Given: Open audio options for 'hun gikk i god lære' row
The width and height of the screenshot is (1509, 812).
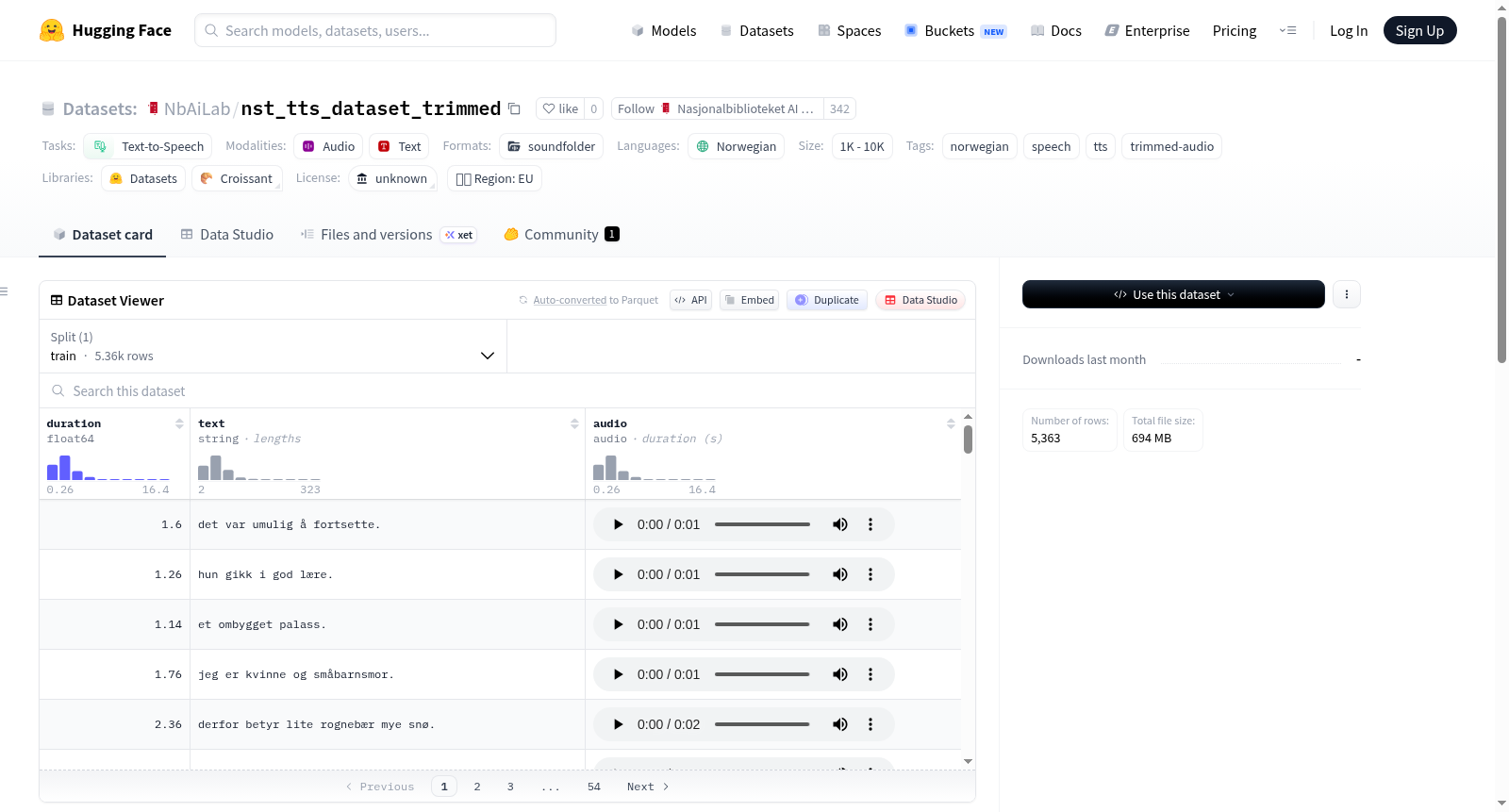Looking at the screenshot, I should [x=871, y=574].
